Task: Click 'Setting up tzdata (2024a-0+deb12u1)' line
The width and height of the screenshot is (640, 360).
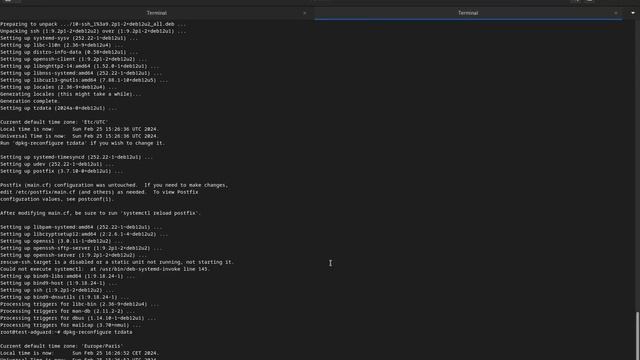Action: [x=59, y=108]
